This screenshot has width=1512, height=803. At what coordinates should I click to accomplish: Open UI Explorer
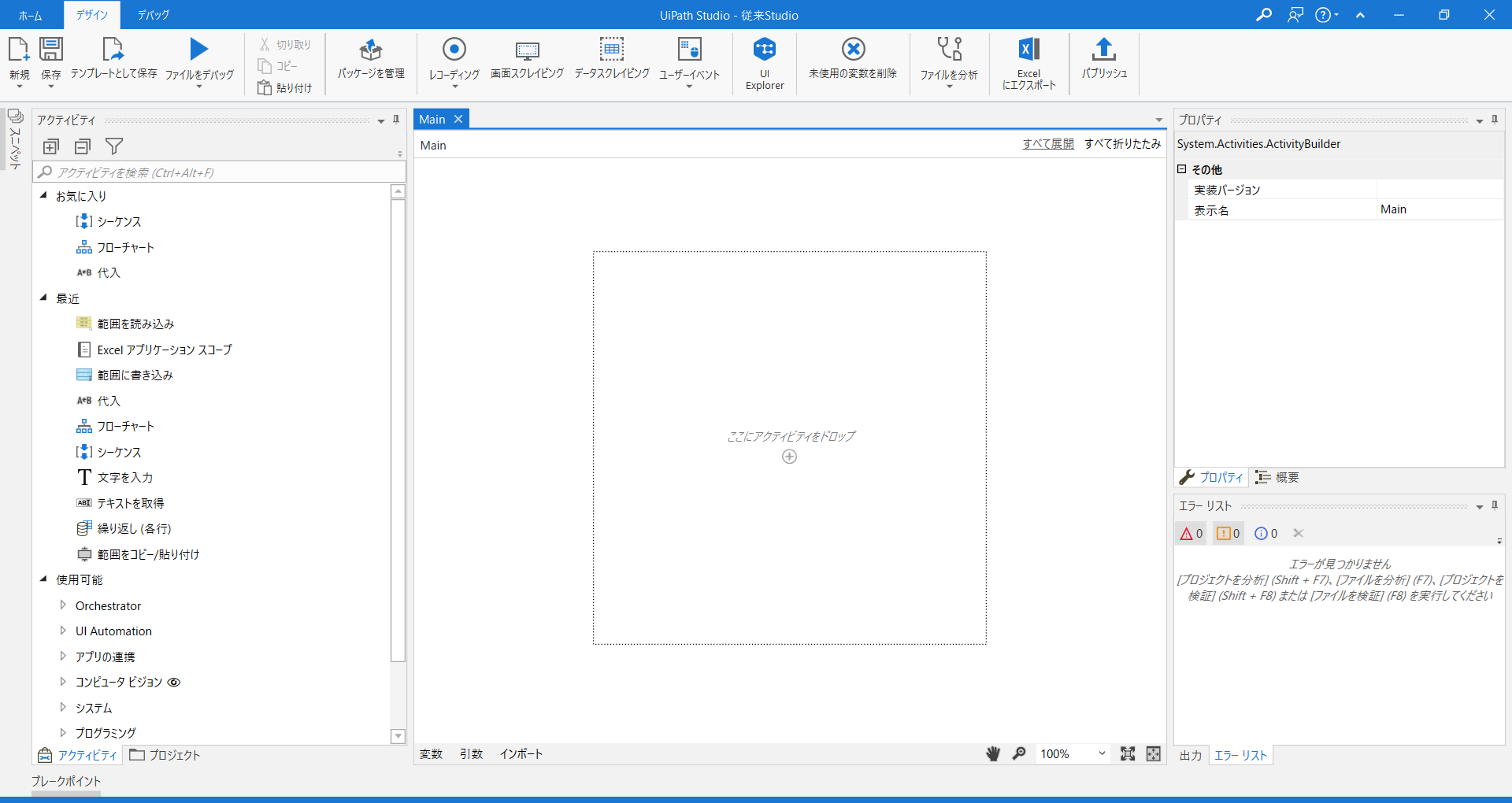click(x=764, y=63)
